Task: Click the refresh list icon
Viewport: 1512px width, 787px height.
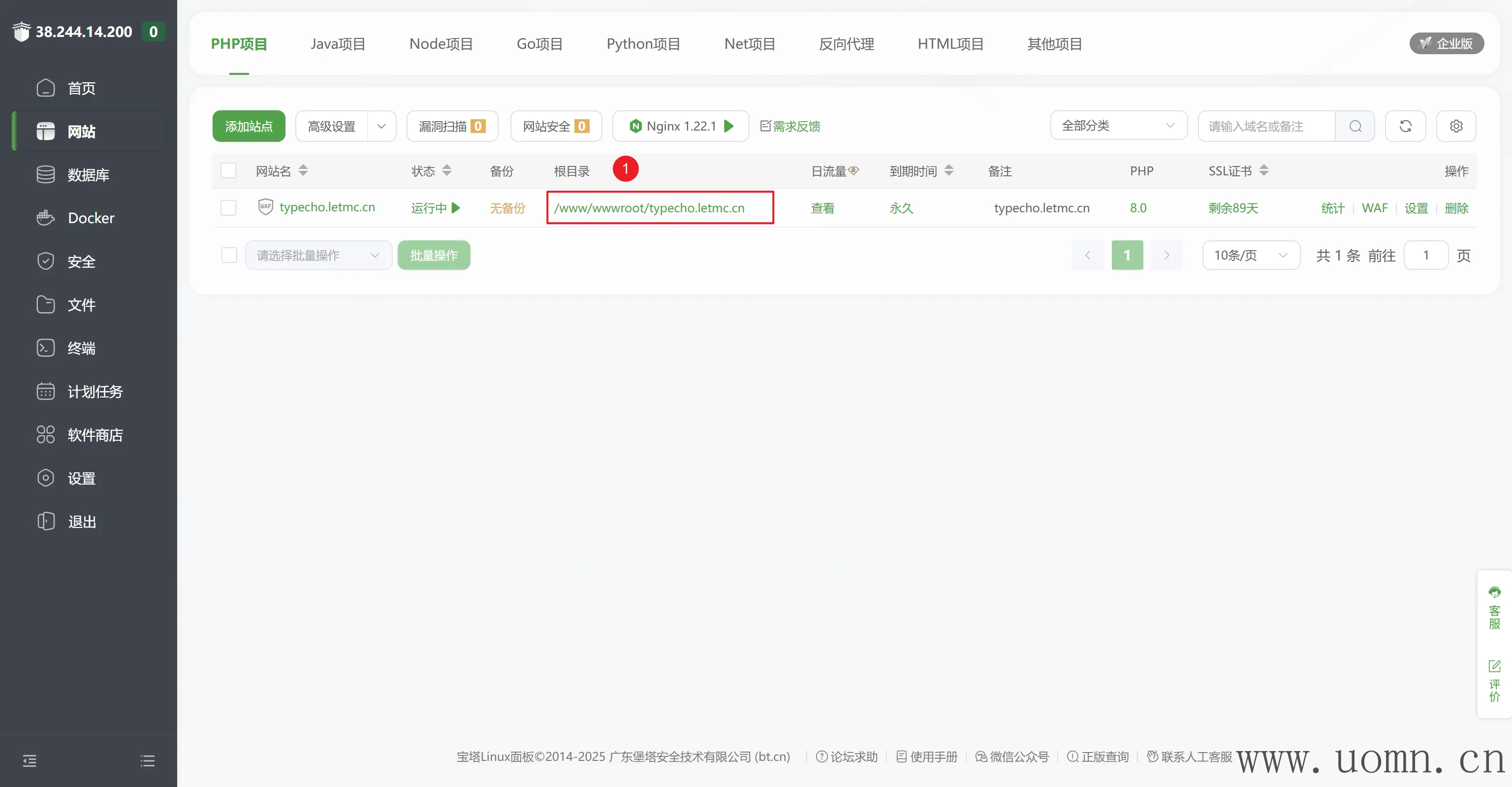Action: [x=1405, y=126]
